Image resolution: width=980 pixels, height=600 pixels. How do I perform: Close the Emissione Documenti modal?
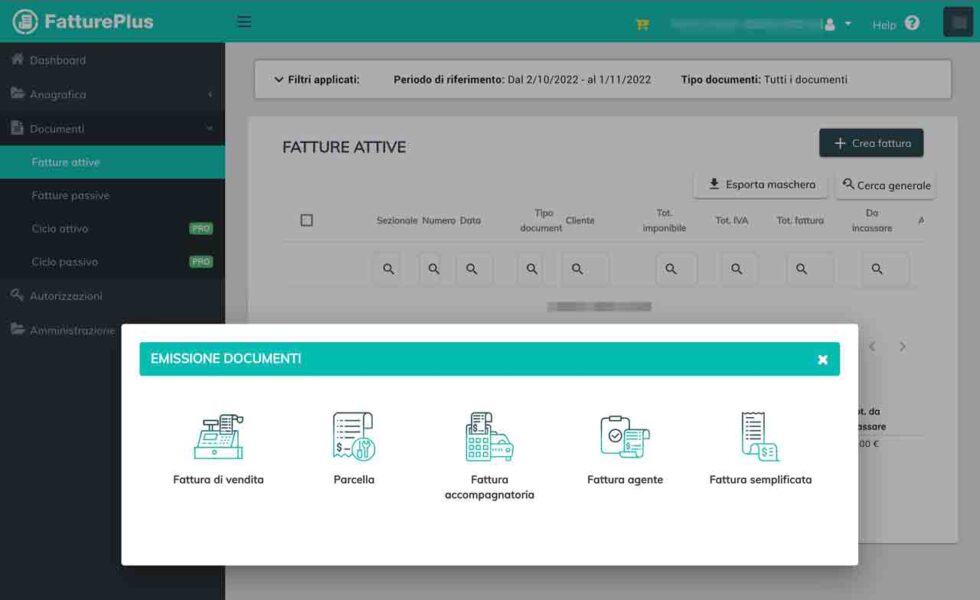tap(822, 359)
